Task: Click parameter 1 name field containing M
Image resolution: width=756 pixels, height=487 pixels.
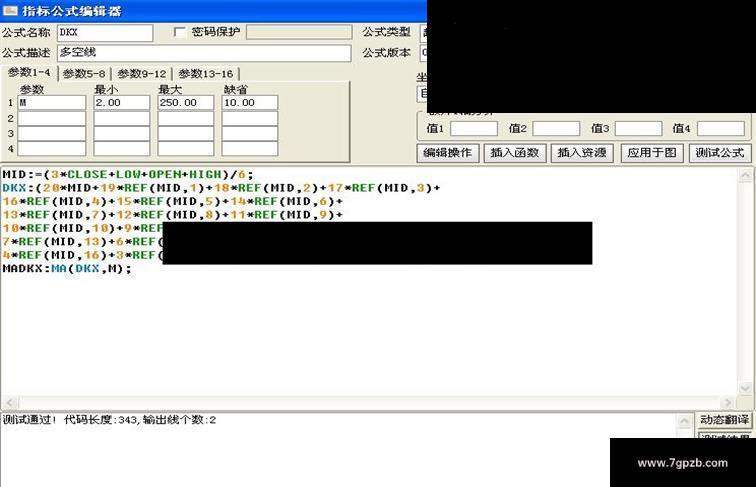Action: pyautogui.click(x=52, y=103)
